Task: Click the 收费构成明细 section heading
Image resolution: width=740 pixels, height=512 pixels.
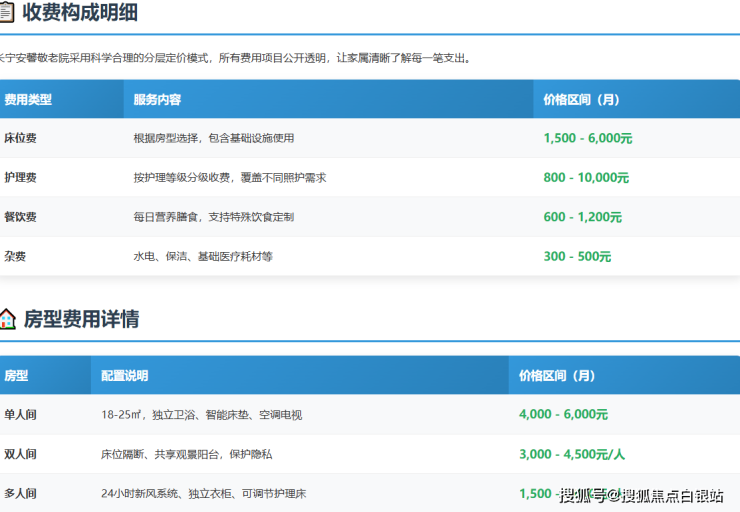Action: 80,13
